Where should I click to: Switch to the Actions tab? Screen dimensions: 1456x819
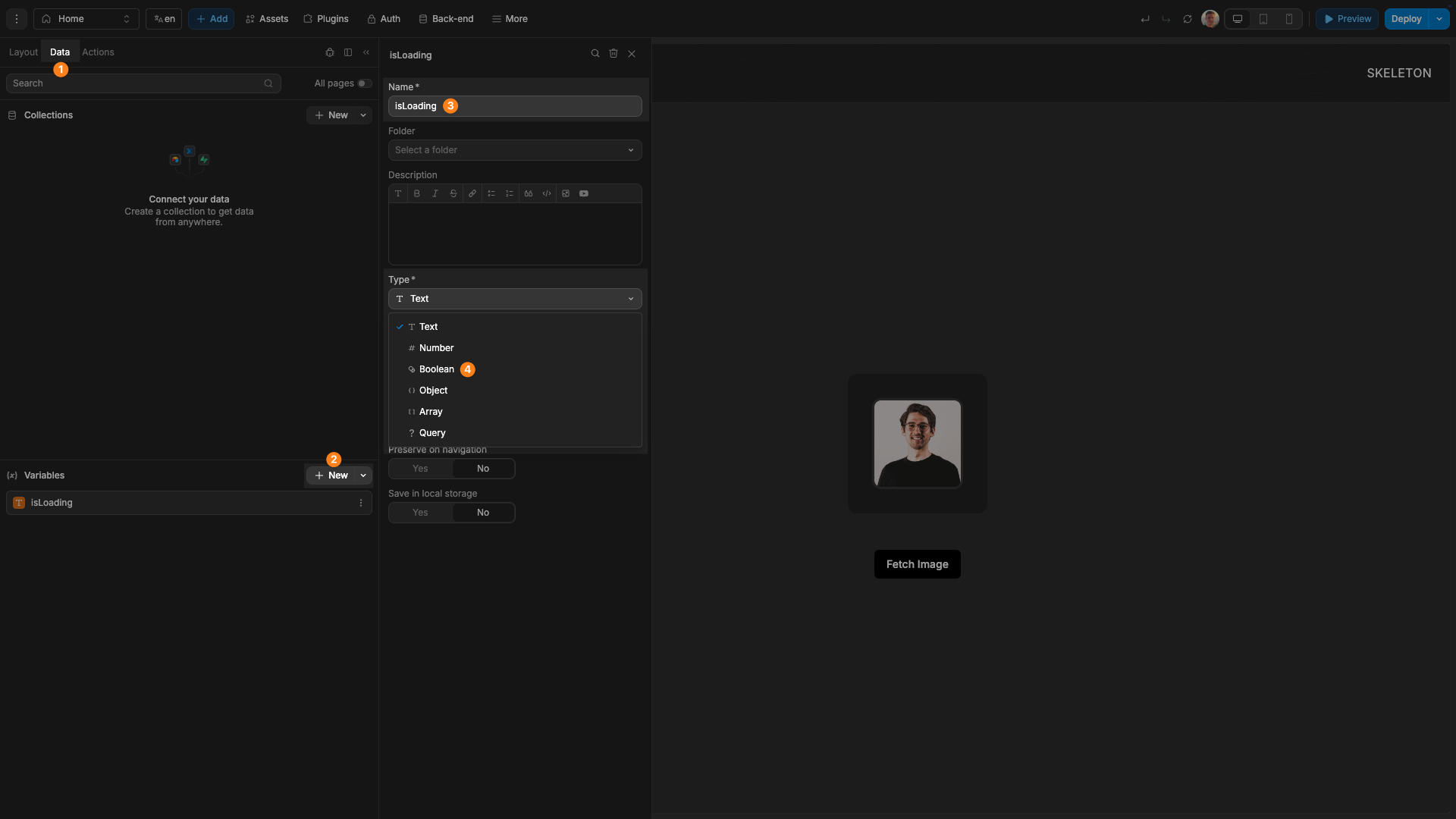(98, 52)
